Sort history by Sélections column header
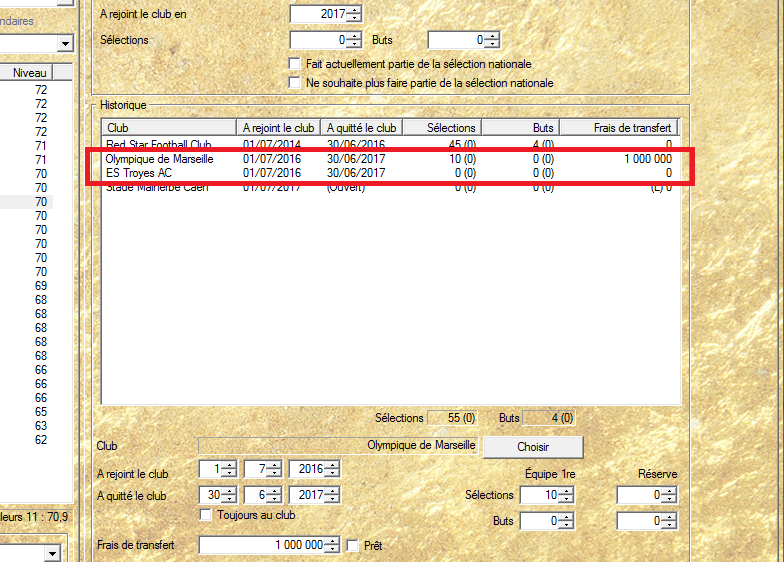This screenshot has width=784, height=562. click(442, 128)
